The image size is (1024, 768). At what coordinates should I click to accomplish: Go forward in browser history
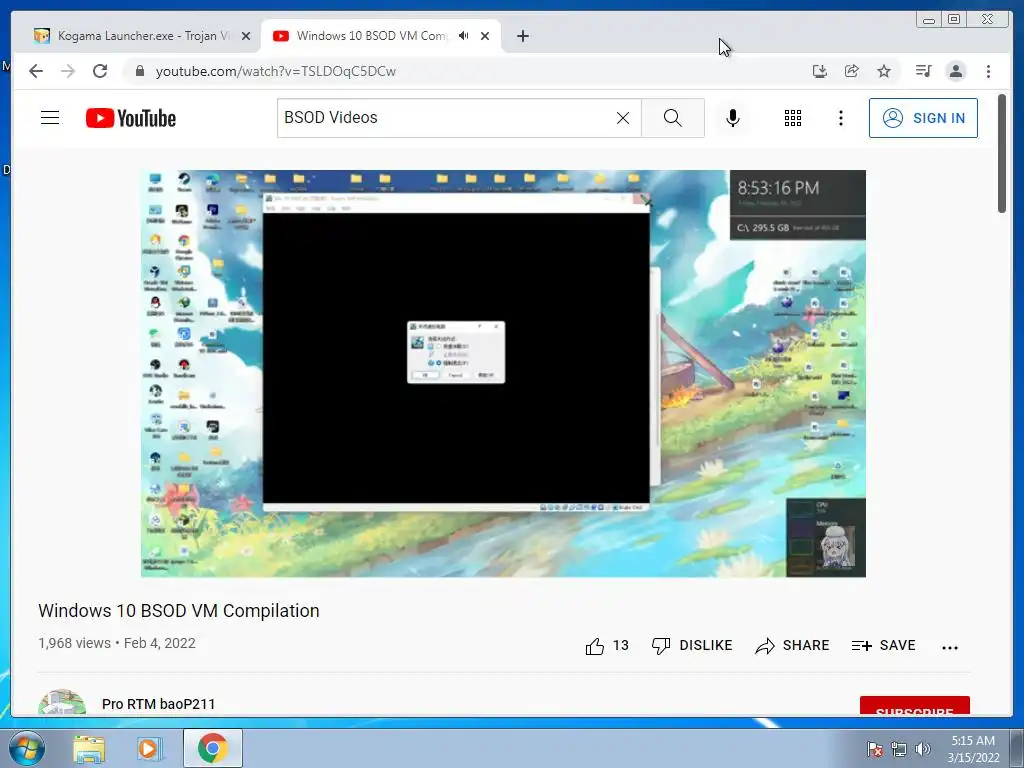point(68,71)
